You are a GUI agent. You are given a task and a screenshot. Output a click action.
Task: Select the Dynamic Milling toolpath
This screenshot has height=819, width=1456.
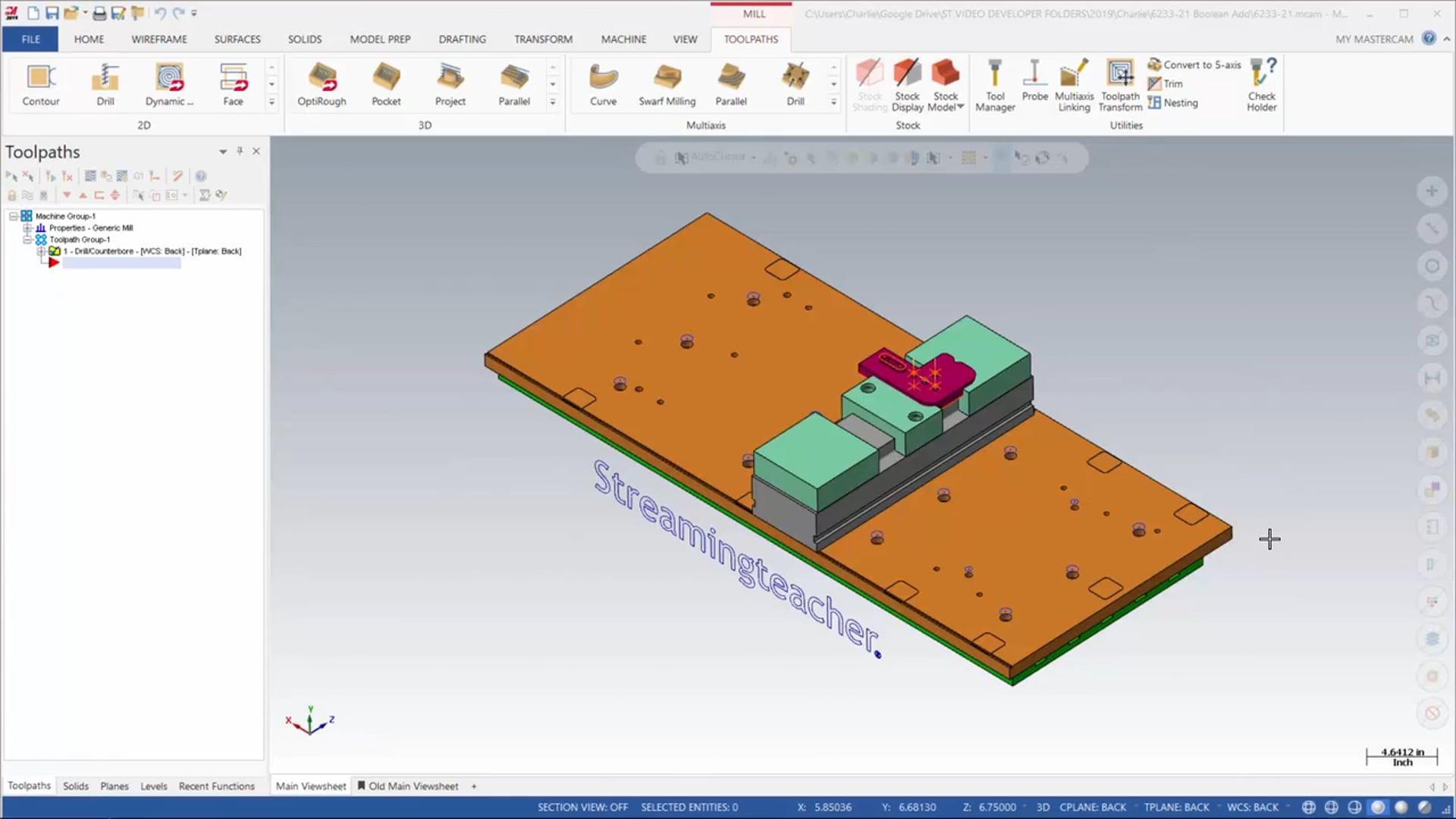click(x=168, y=83)
